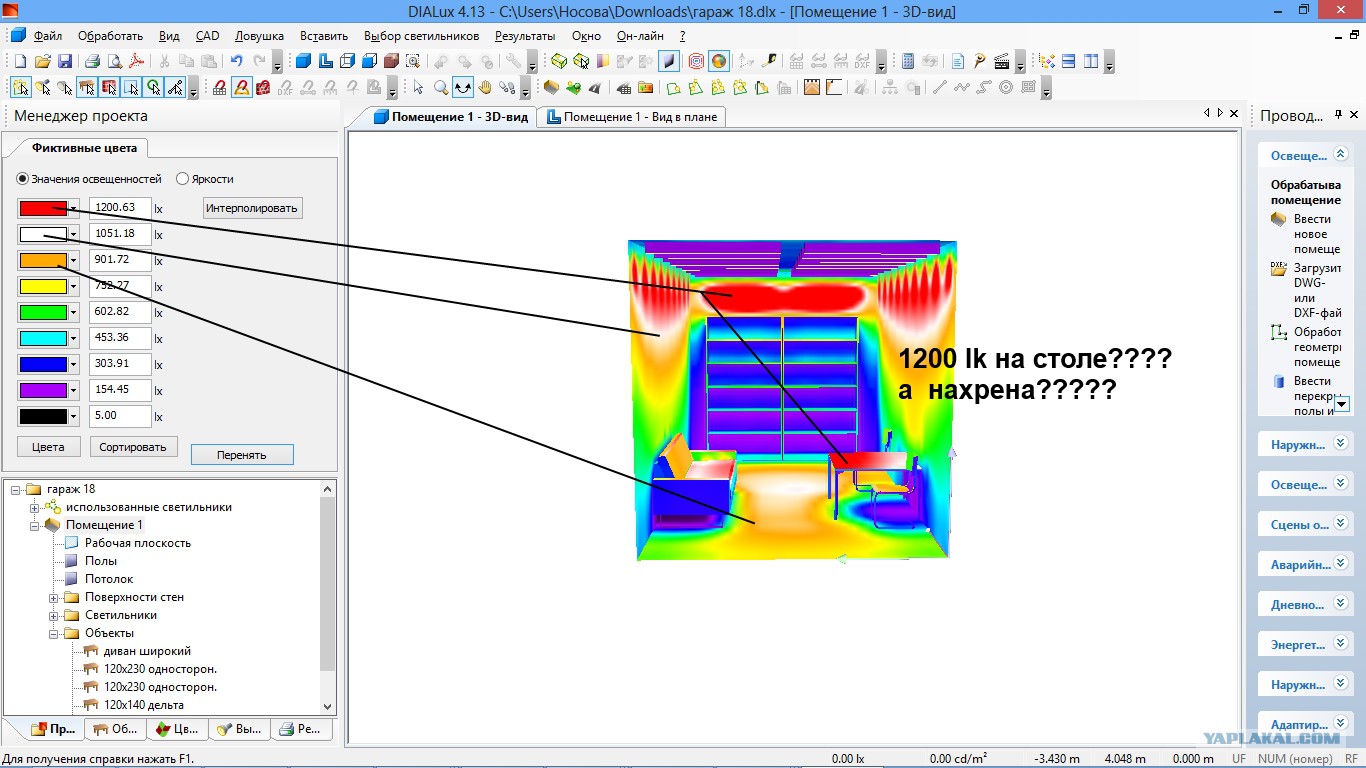Screen dimensions: 1366x768
Task: Collapse the гараж 18 tree node
Action: [x=16, y=489]
